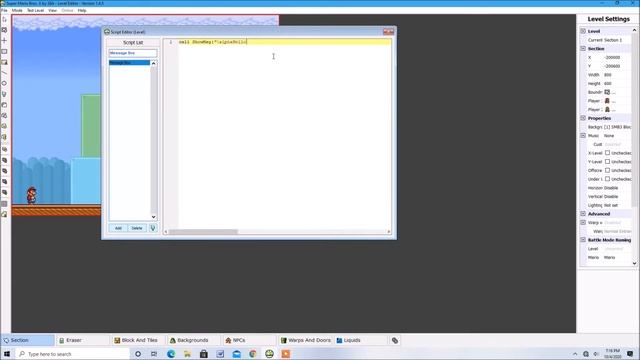Image resolution: width=640 pixels, height=360 pixels.
Task: Toggle the X-Level Wrap checkbox
Action: 607,153
